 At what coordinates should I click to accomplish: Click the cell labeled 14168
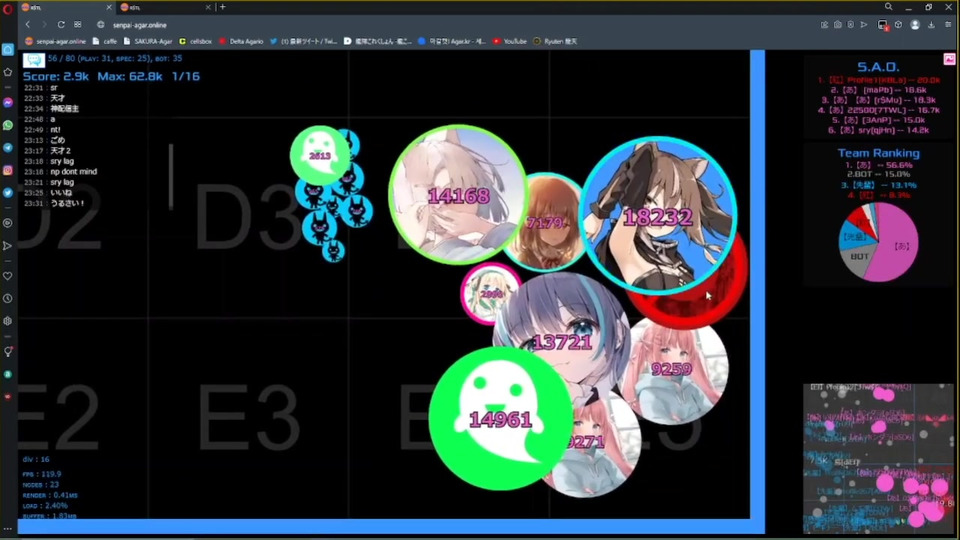(458, 195)
